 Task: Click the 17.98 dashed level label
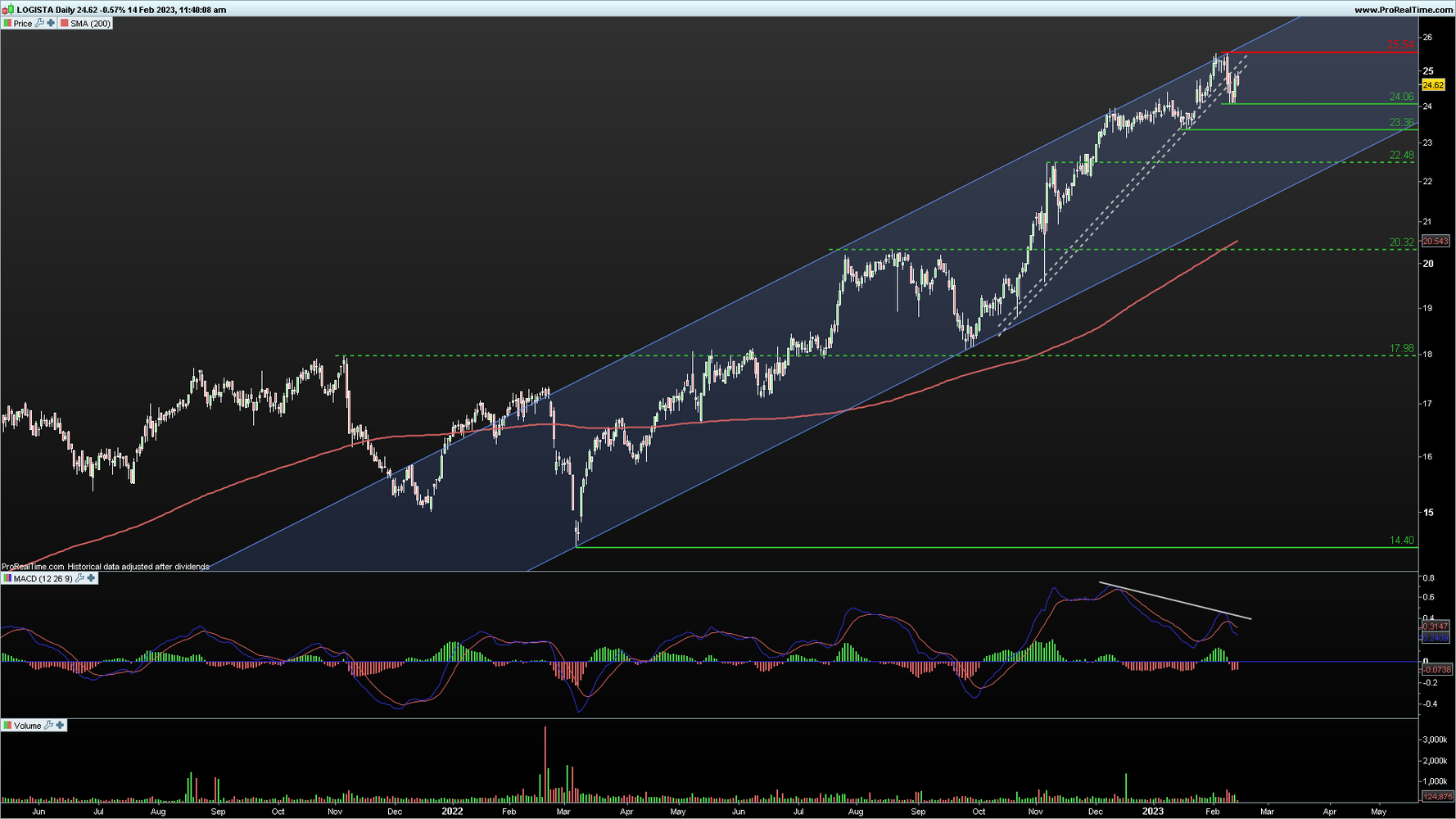[x=1401, y=348]
